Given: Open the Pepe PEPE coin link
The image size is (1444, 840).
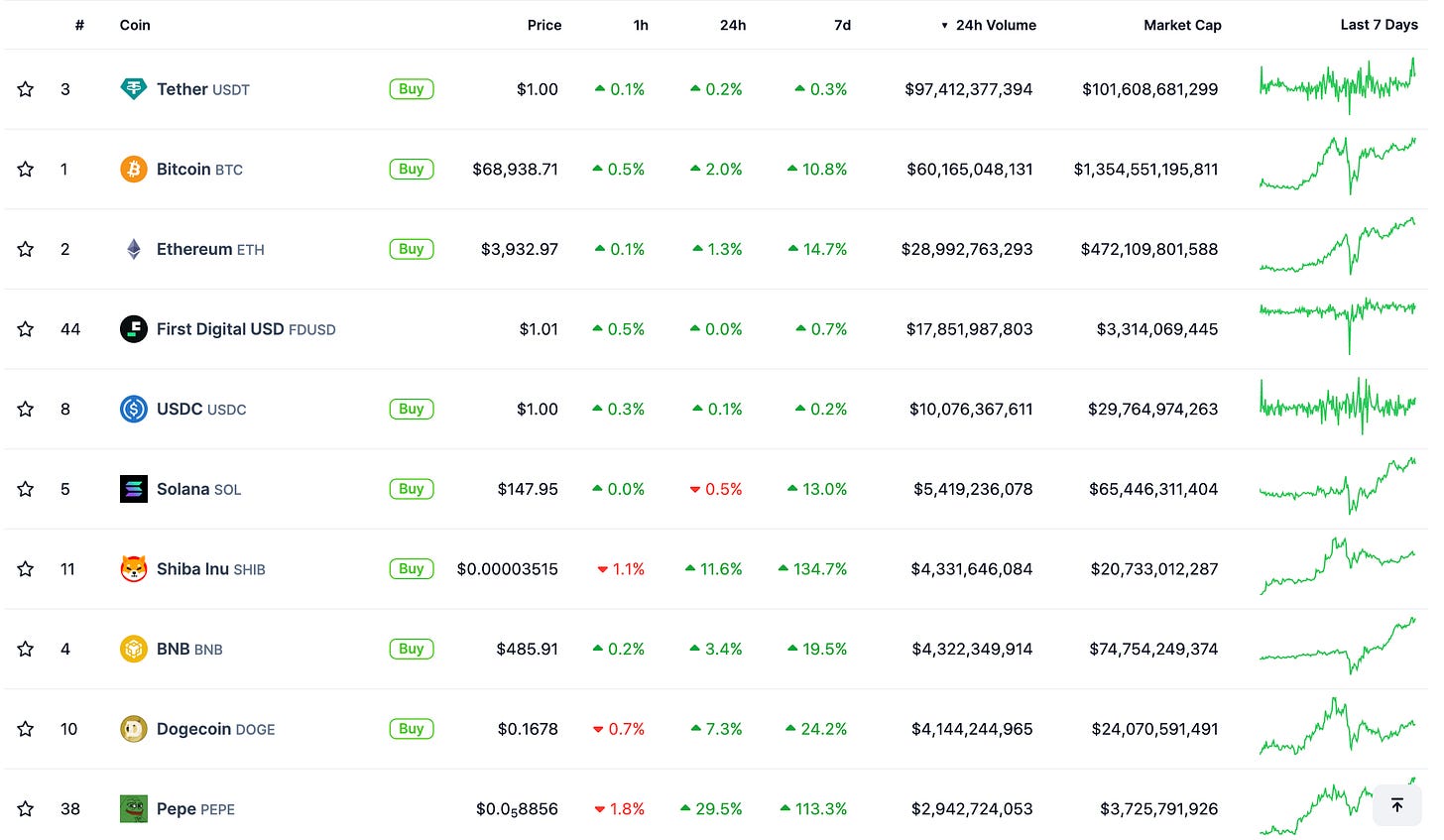Looking at the screenshot, I should coord(195,809).
